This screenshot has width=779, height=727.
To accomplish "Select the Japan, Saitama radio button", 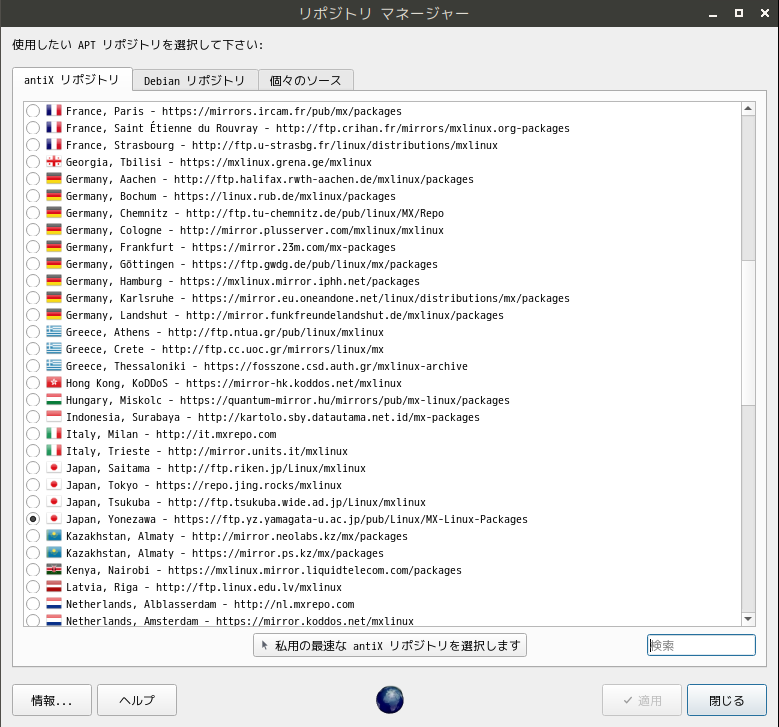I will [x=33, y=468].
